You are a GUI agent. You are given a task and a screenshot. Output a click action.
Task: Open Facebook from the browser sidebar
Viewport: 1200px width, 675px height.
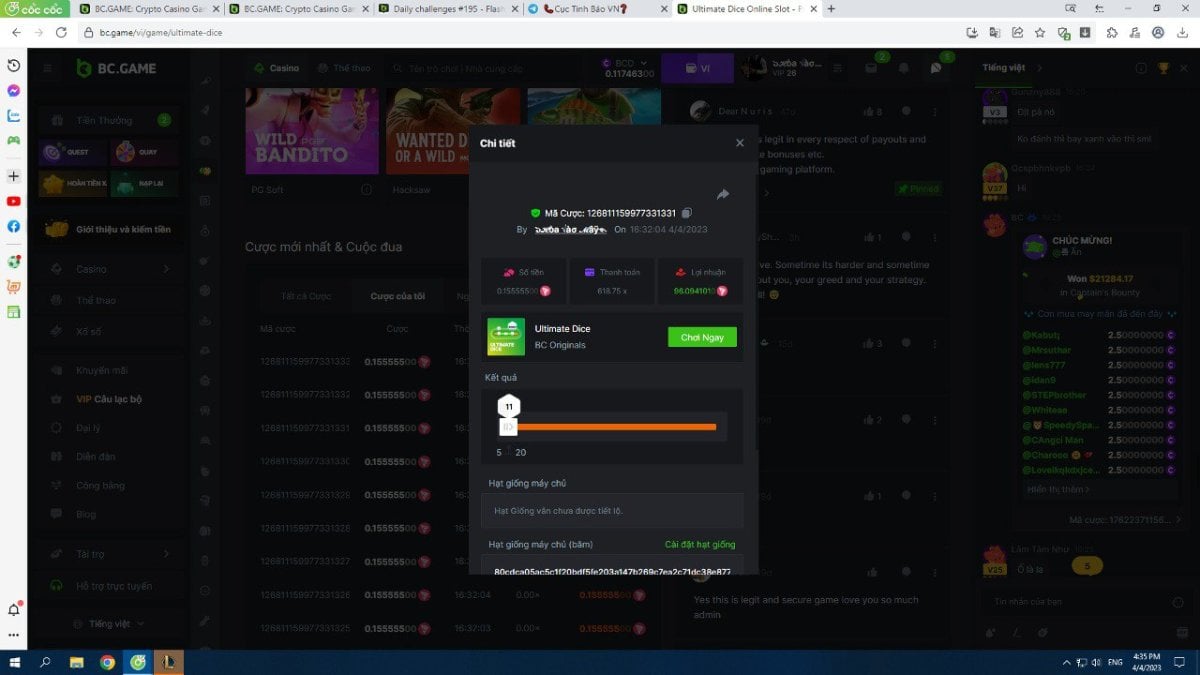click(x=13, y=226)
